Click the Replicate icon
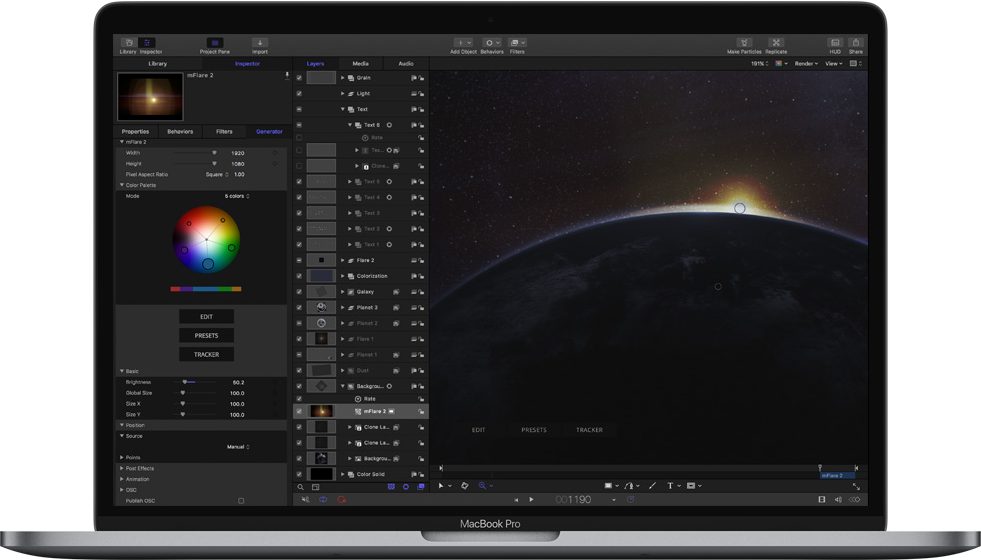 [x=776, y=44]
